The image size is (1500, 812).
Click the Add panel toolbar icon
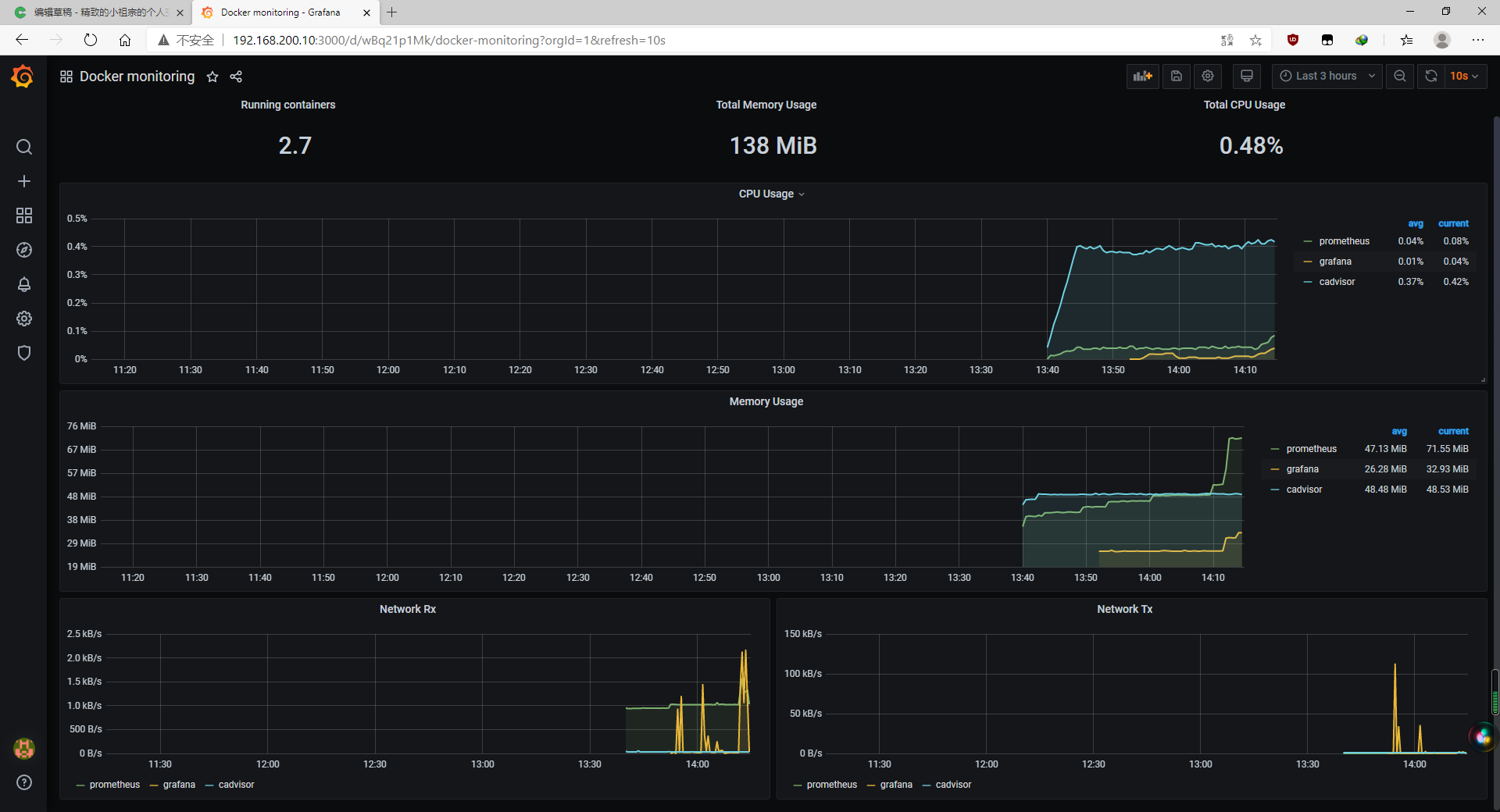[1143, 76]
